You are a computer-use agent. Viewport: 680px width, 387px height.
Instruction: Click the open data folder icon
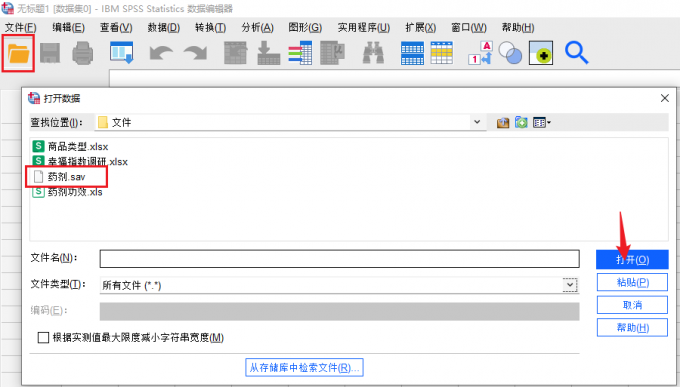coord(18,54)
